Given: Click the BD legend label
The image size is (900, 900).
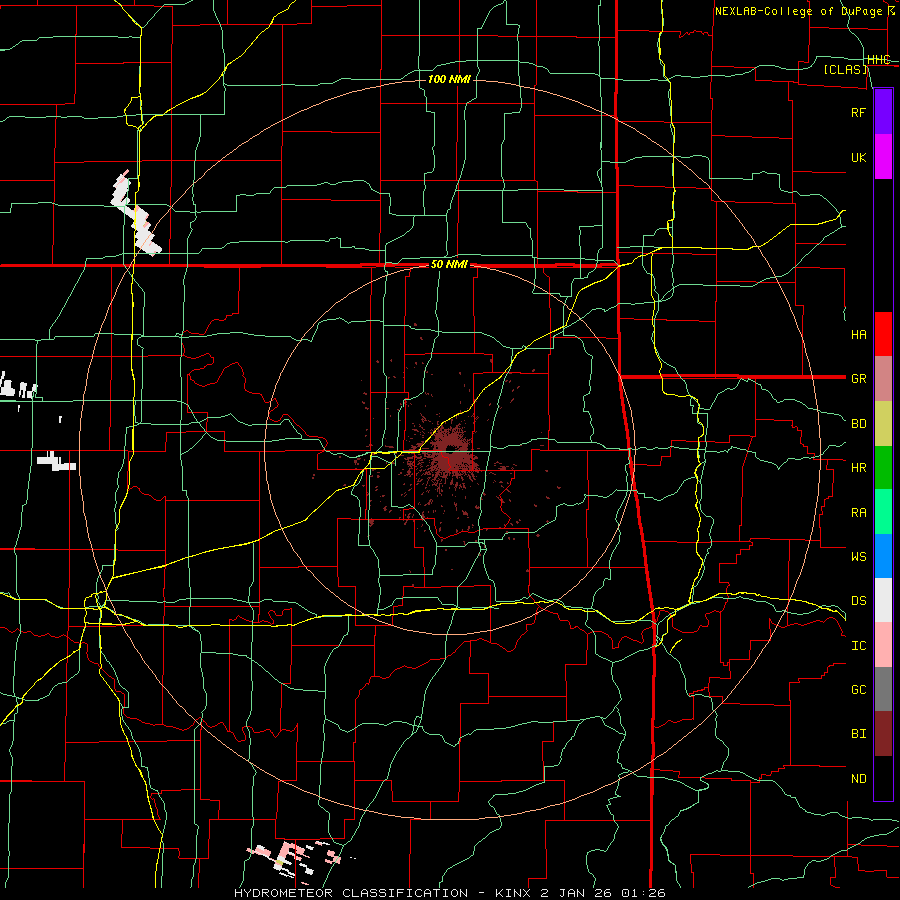Looking at the screenshot, I should coord(858,424).
